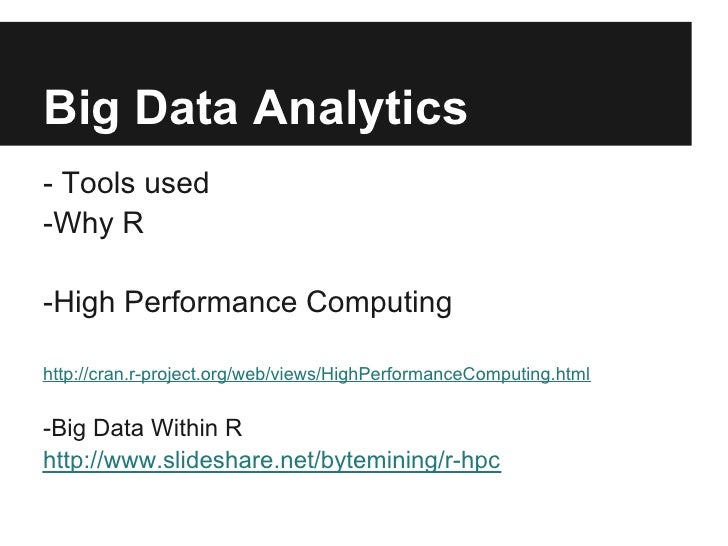Click the "-Big Data Within R" text line

pyautogui.click(x=143, y=428)
